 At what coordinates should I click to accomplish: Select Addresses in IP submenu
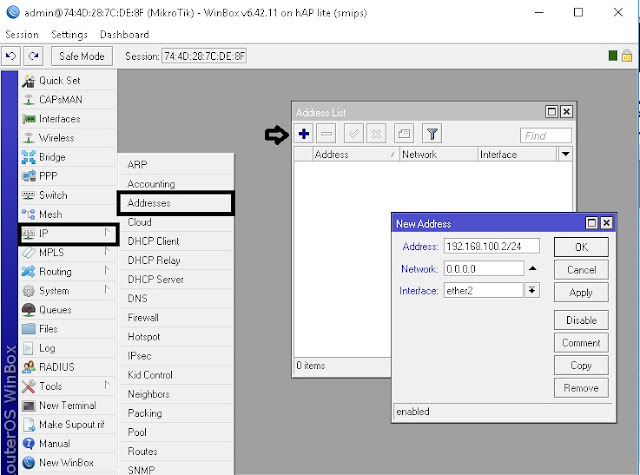176,203
